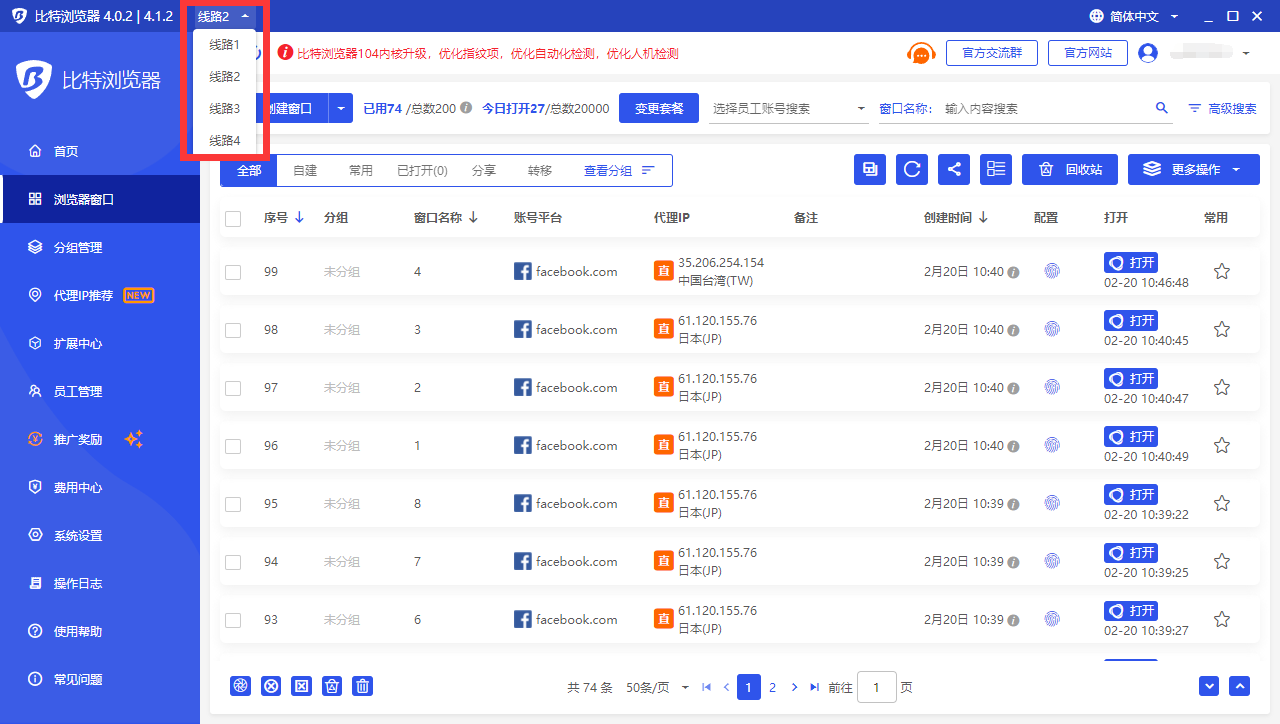Star row 97 as favorite
This screenshot has height=724, width=1280.
coord(1221,387)
